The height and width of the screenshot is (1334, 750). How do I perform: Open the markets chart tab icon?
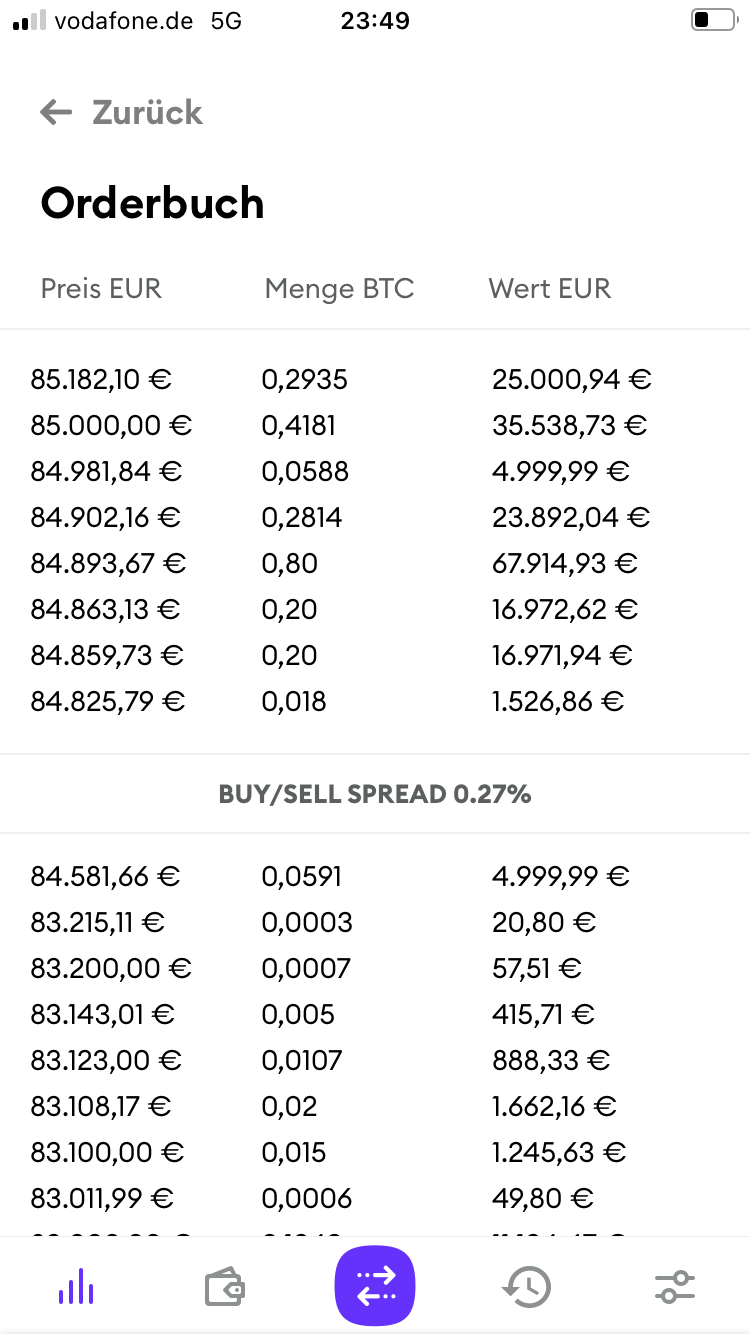[x=76, y=1286]
